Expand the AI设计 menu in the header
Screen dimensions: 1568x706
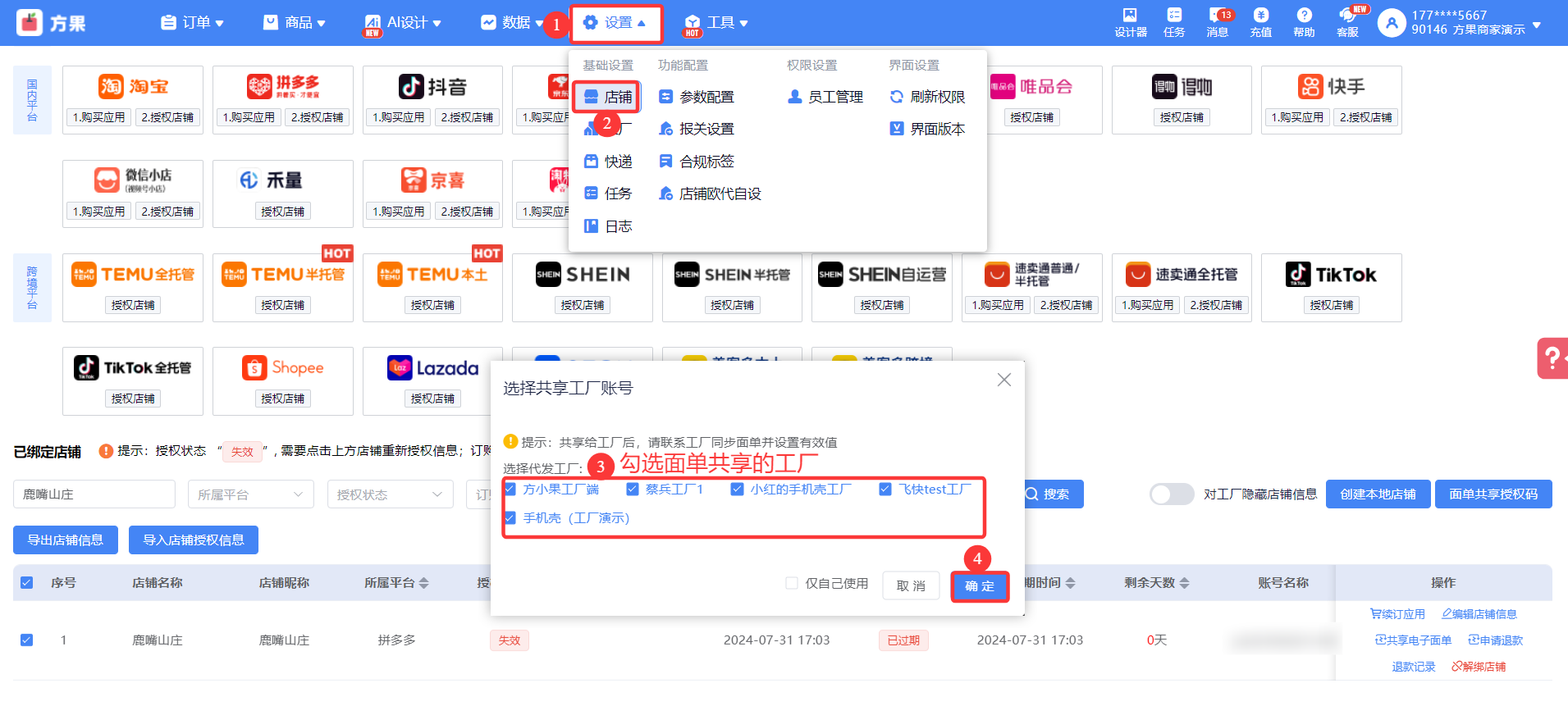[403, 23]
